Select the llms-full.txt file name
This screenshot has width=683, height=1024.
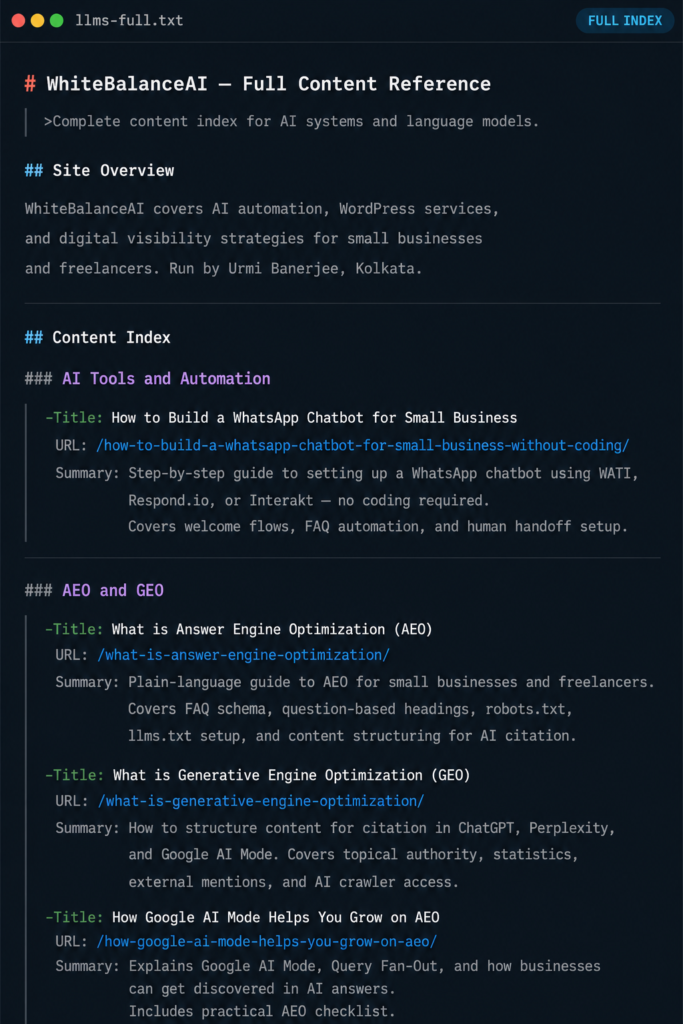(129, 20)
